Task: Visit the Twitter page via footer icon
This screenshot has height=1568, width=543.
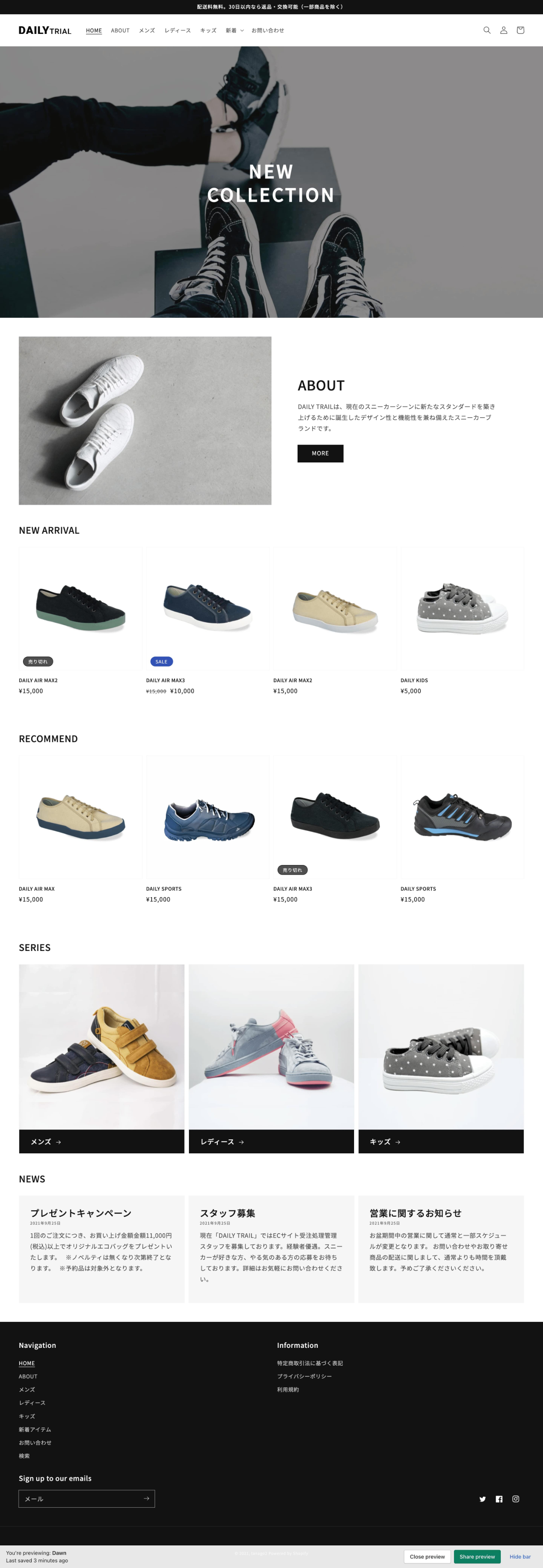Action: [482, 1499]
